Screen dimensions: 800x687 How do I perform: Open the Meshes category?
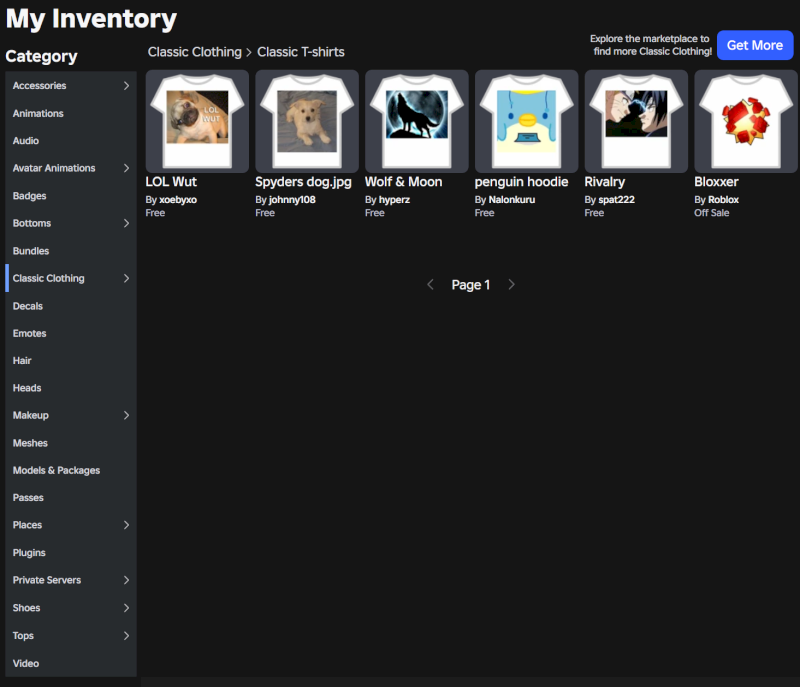(30, 443)
